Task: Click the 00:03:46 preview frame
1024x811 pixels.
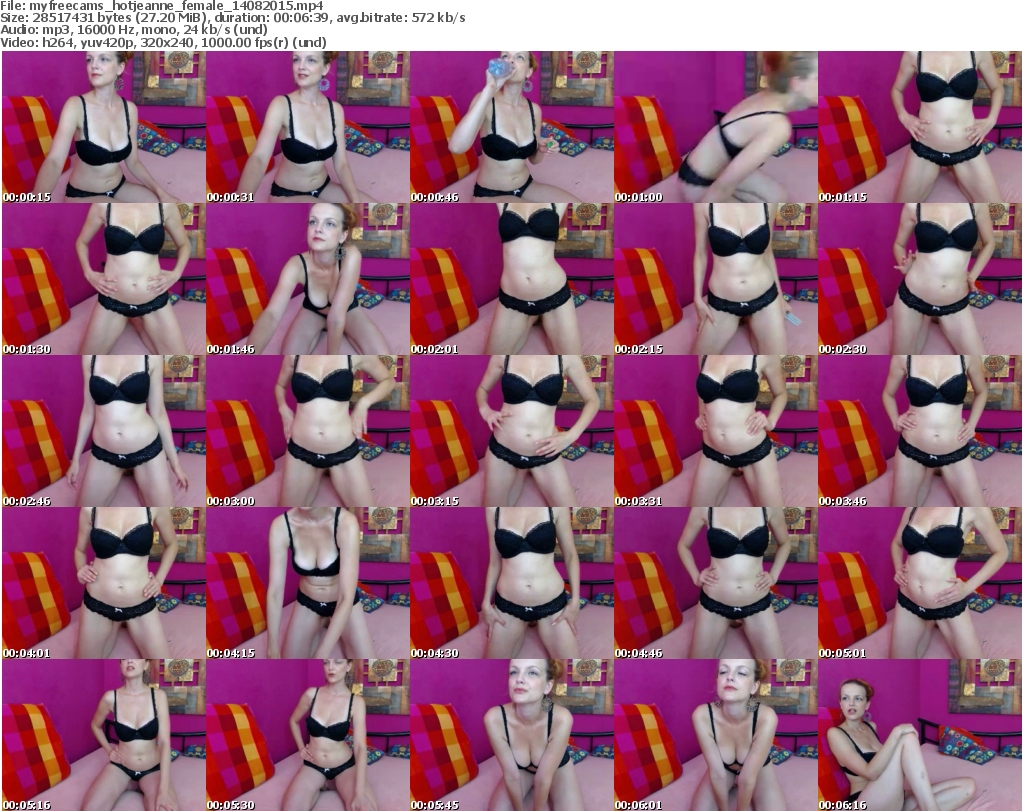Action: tap(920, 432)
